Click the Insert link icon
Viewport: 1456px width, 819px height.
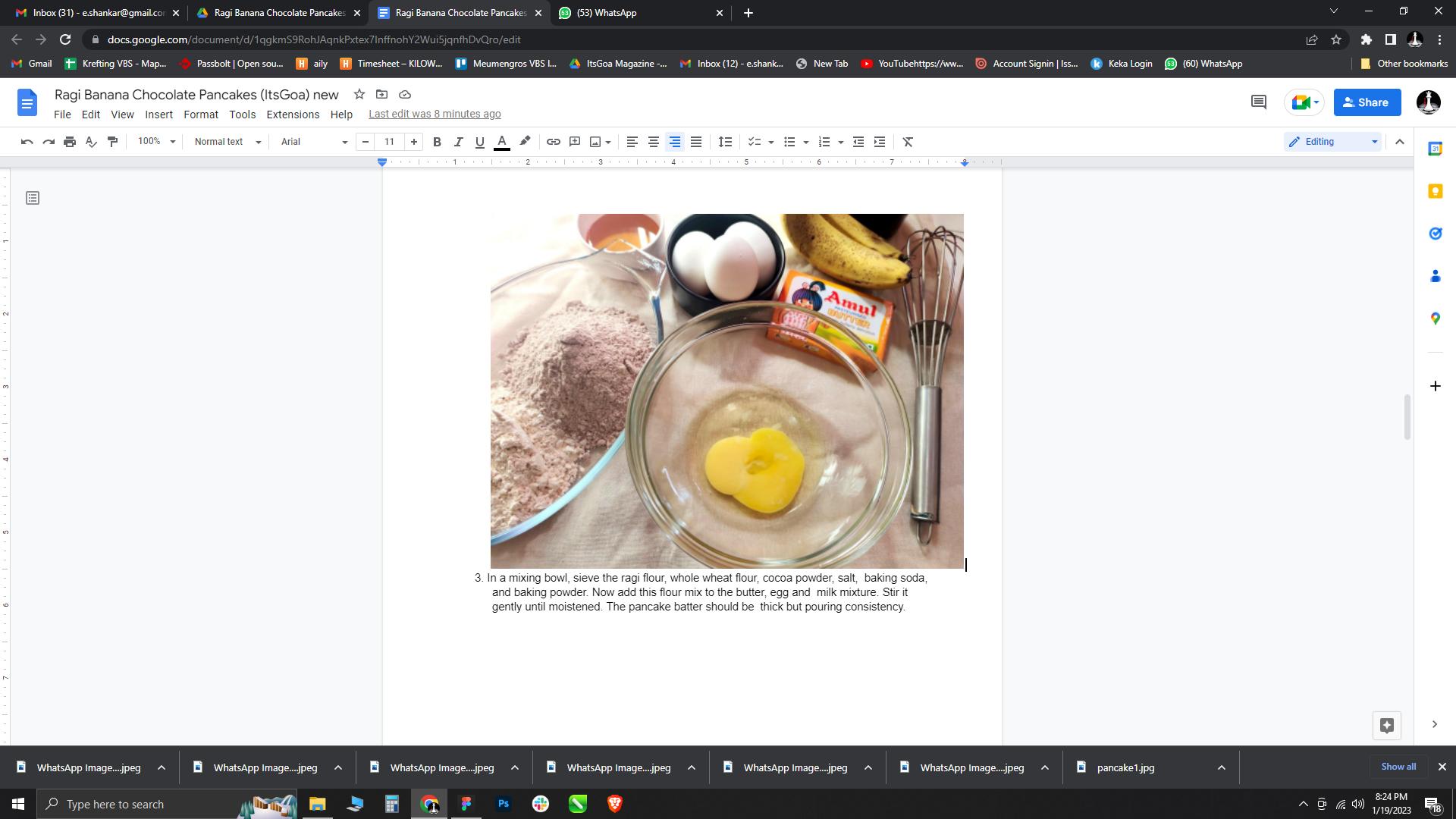coord(554,142)
